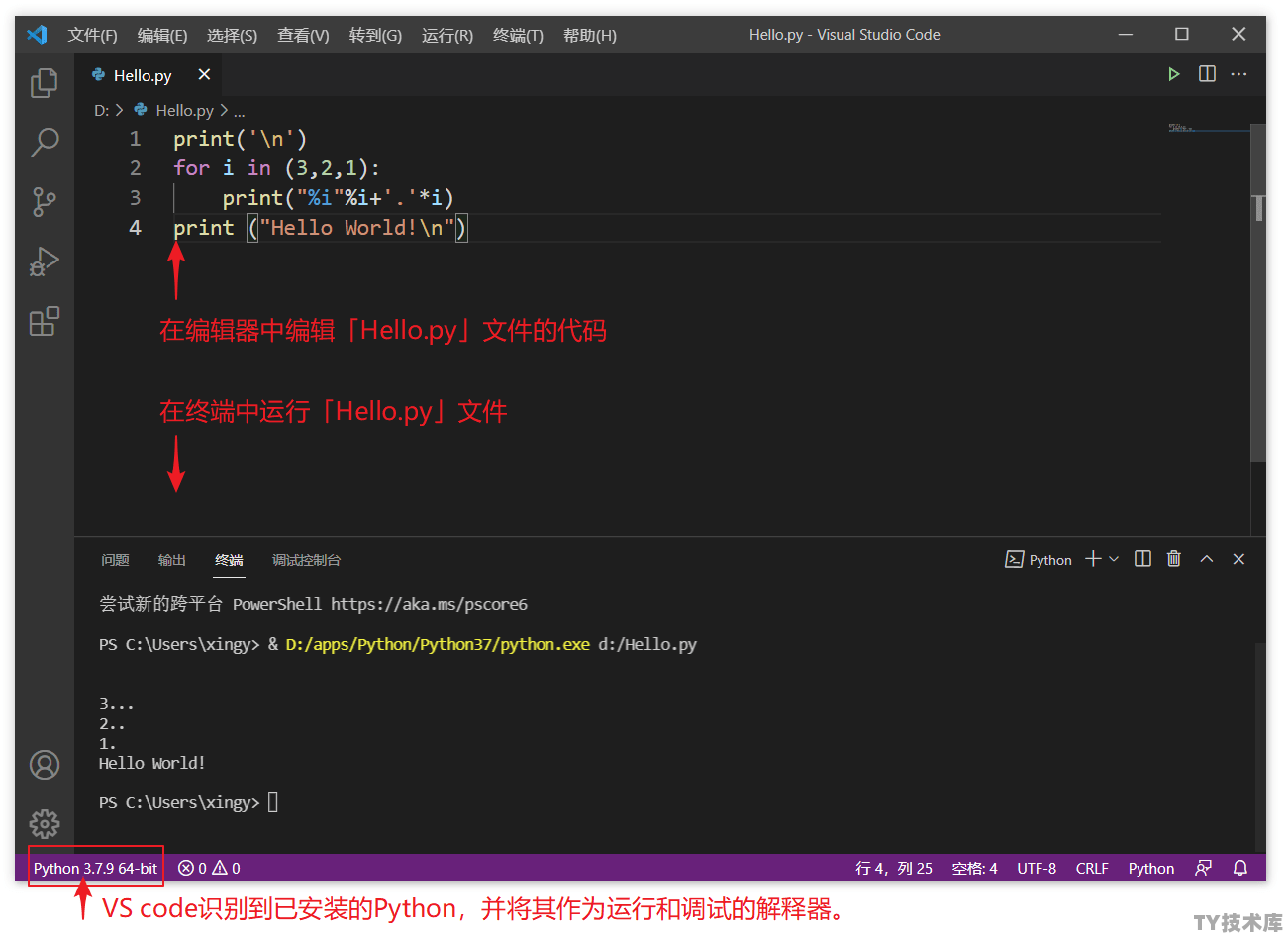The height and width of the screenshot is (941, 1288).
Task: Open the Extensions view
Action: click(44, 321)
